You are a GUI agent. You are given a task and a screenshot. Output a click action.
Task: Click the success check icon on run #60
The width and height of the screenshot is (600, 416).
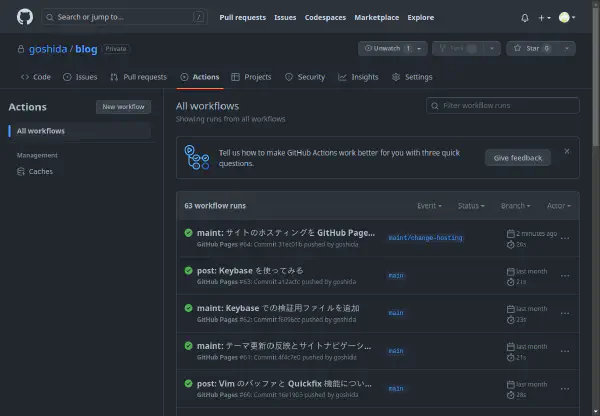188,383
